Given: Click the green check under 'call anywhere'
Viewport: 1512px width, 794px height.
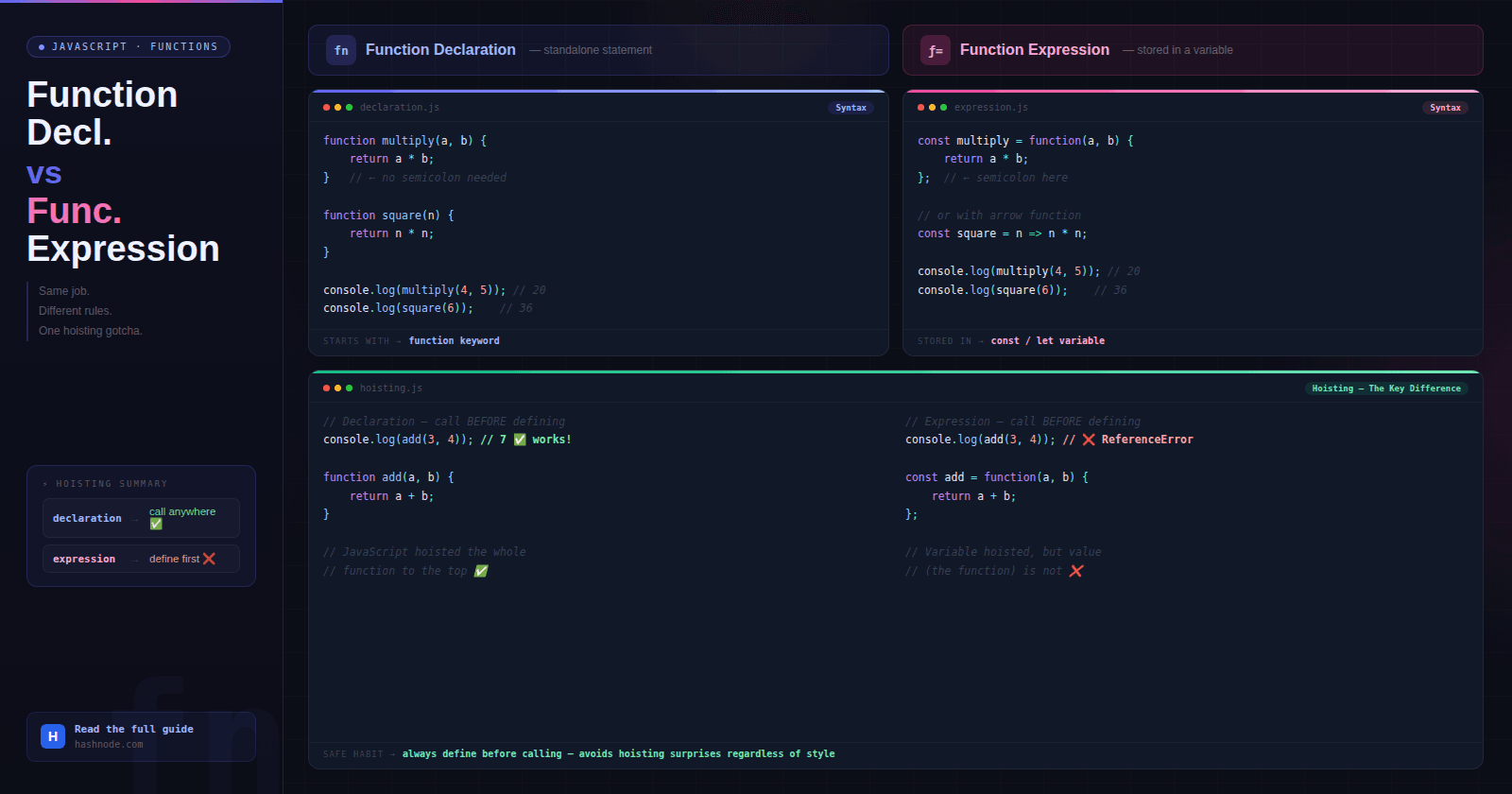Looking at the screenshot, I should coord(156,524).
